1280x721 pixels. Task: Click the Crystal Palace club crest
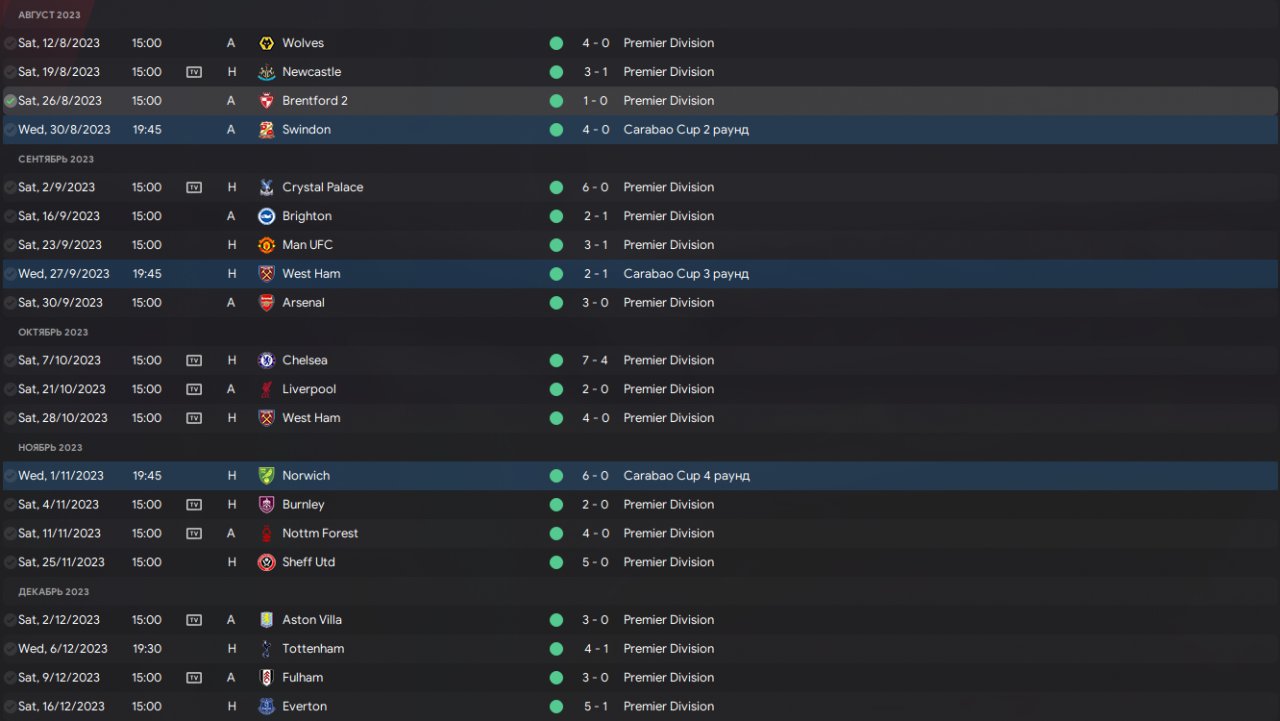[266, 187]
